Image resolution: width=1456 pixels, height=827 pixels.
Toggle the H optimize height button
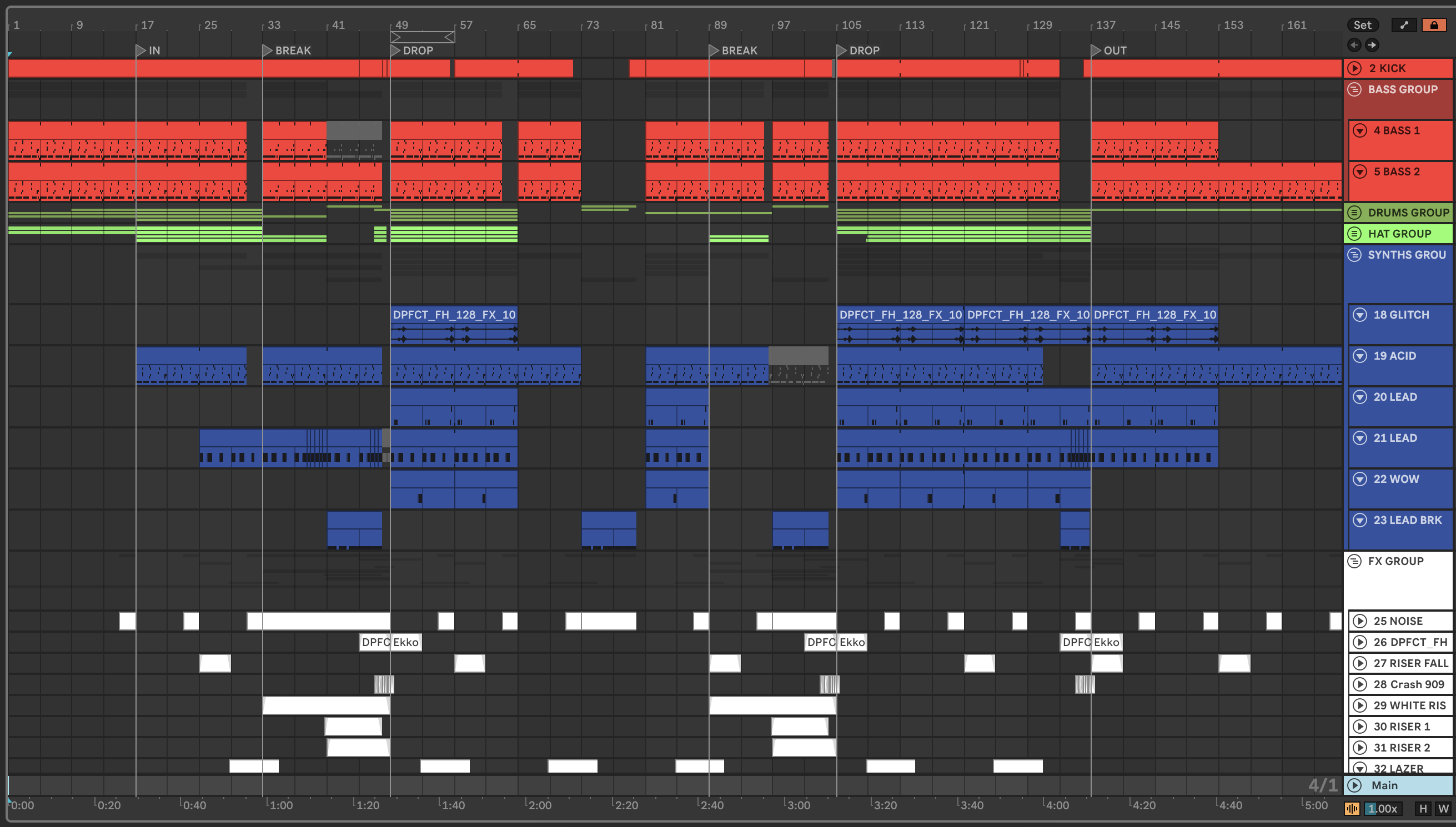[1423, 808]
